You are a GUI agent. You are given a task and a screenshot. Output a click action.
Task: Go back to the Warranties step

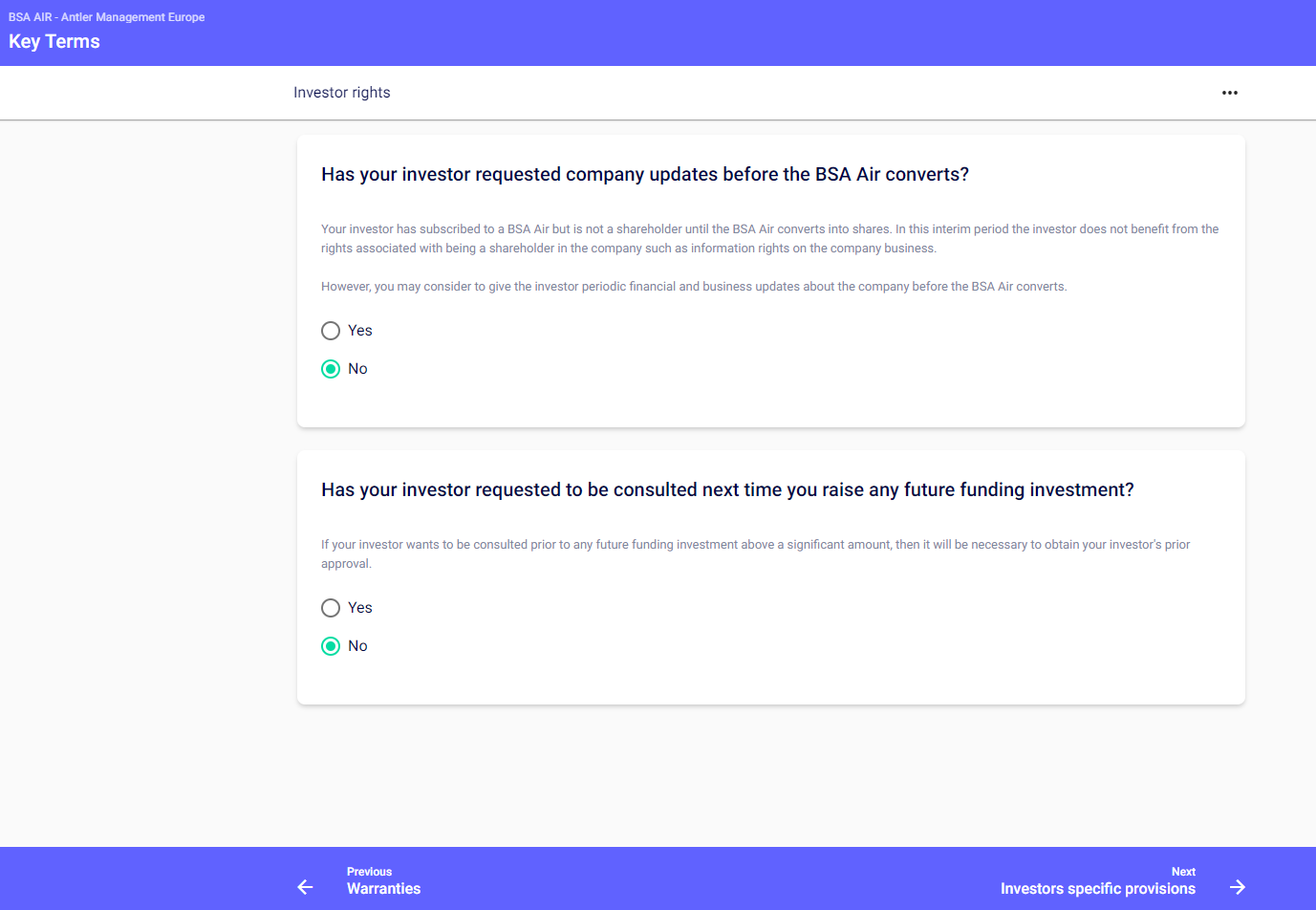tap(383, 889)
